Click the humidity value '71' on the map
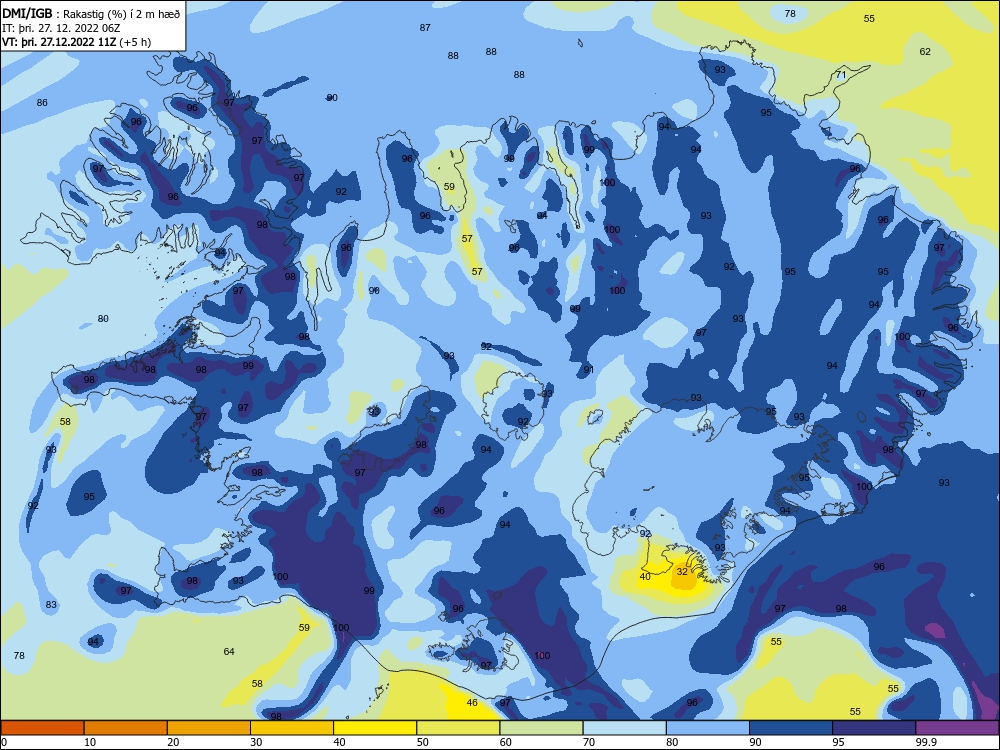1000x750 pixels. pyautogui.click(x=841, y=75)
